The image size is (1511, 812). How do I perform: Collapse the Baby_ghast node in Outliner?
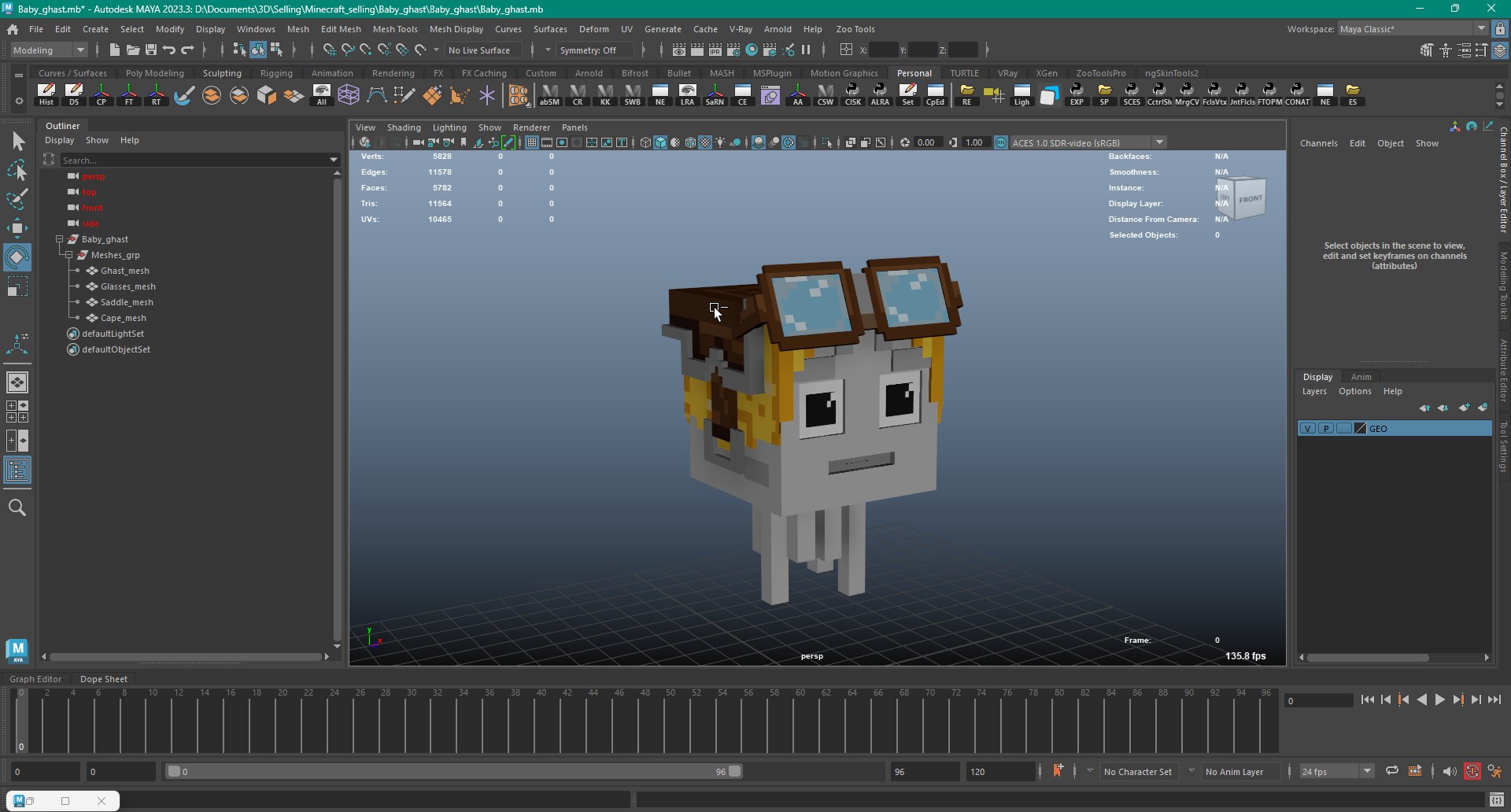(59, 239)
